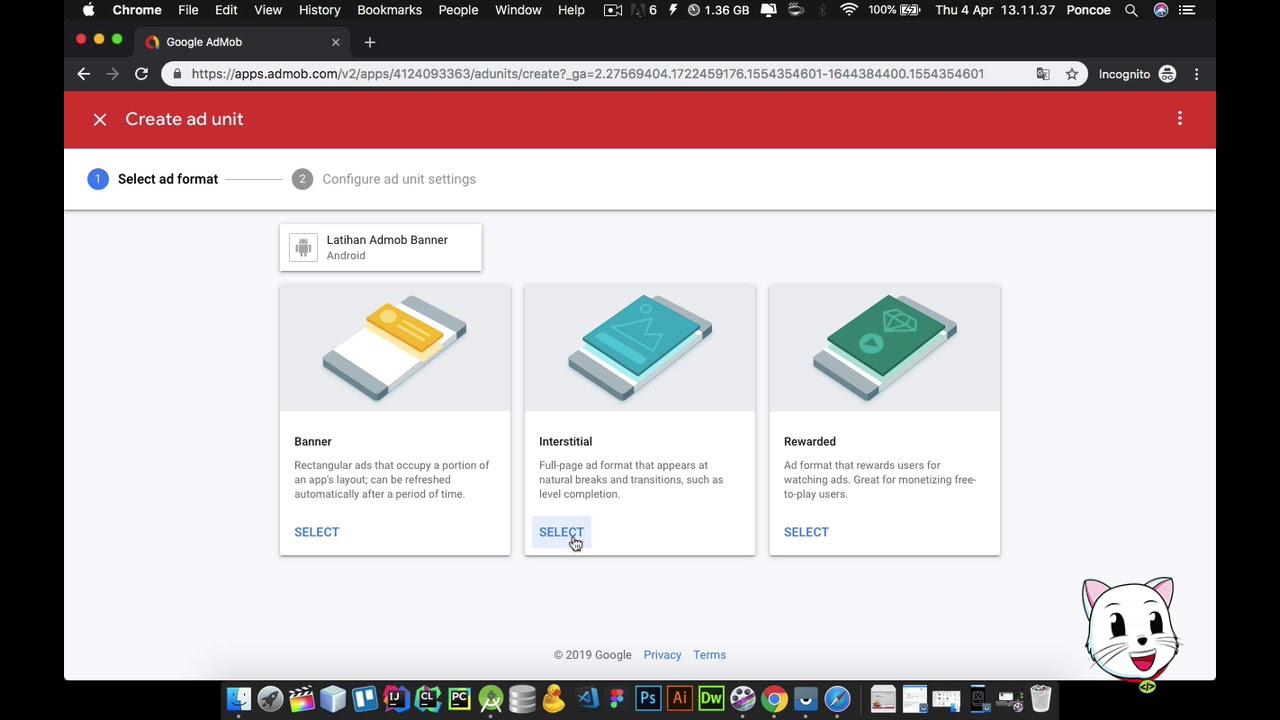The height and width of the screenshot is (720, 1280).
Task: Open the Incognito profile indicator
Action: (1137, 74)
